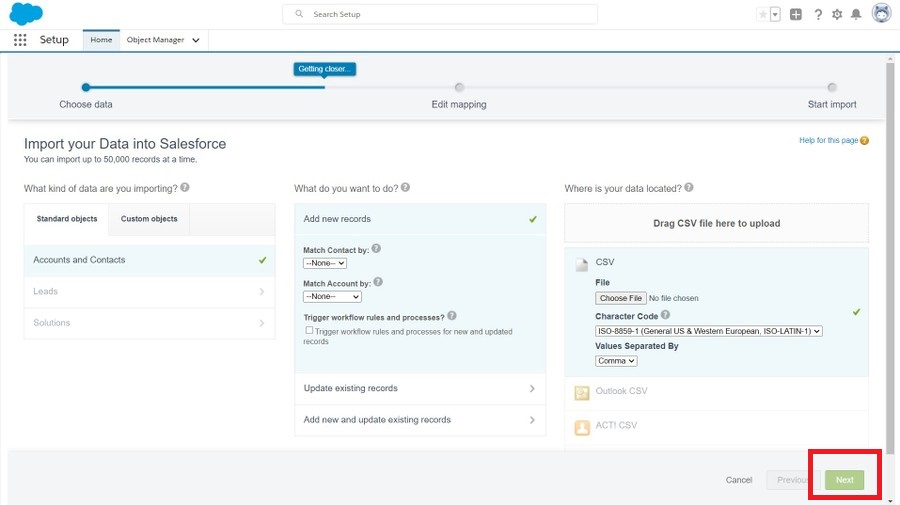The image size is (900, 505).
Task: Select the Outlook CSV source option
Action: click(716, 393)
